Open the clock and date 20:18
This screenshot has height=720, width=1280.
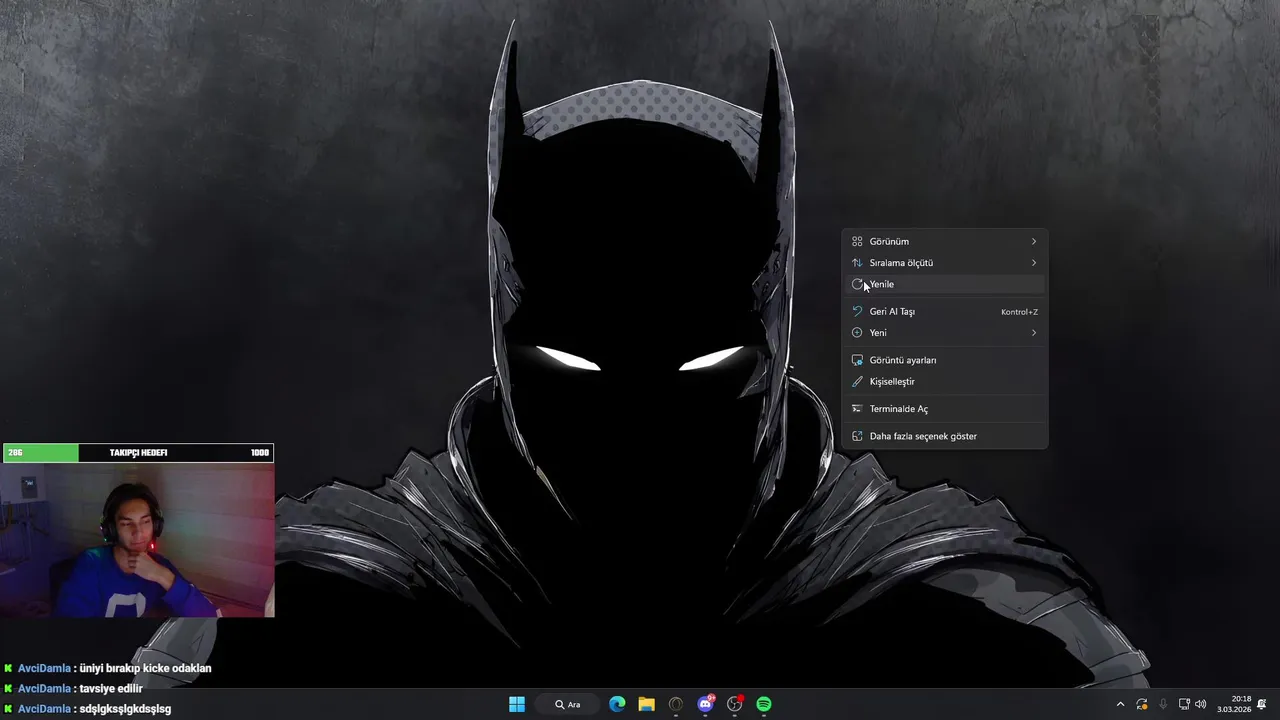pos(1234,704)
